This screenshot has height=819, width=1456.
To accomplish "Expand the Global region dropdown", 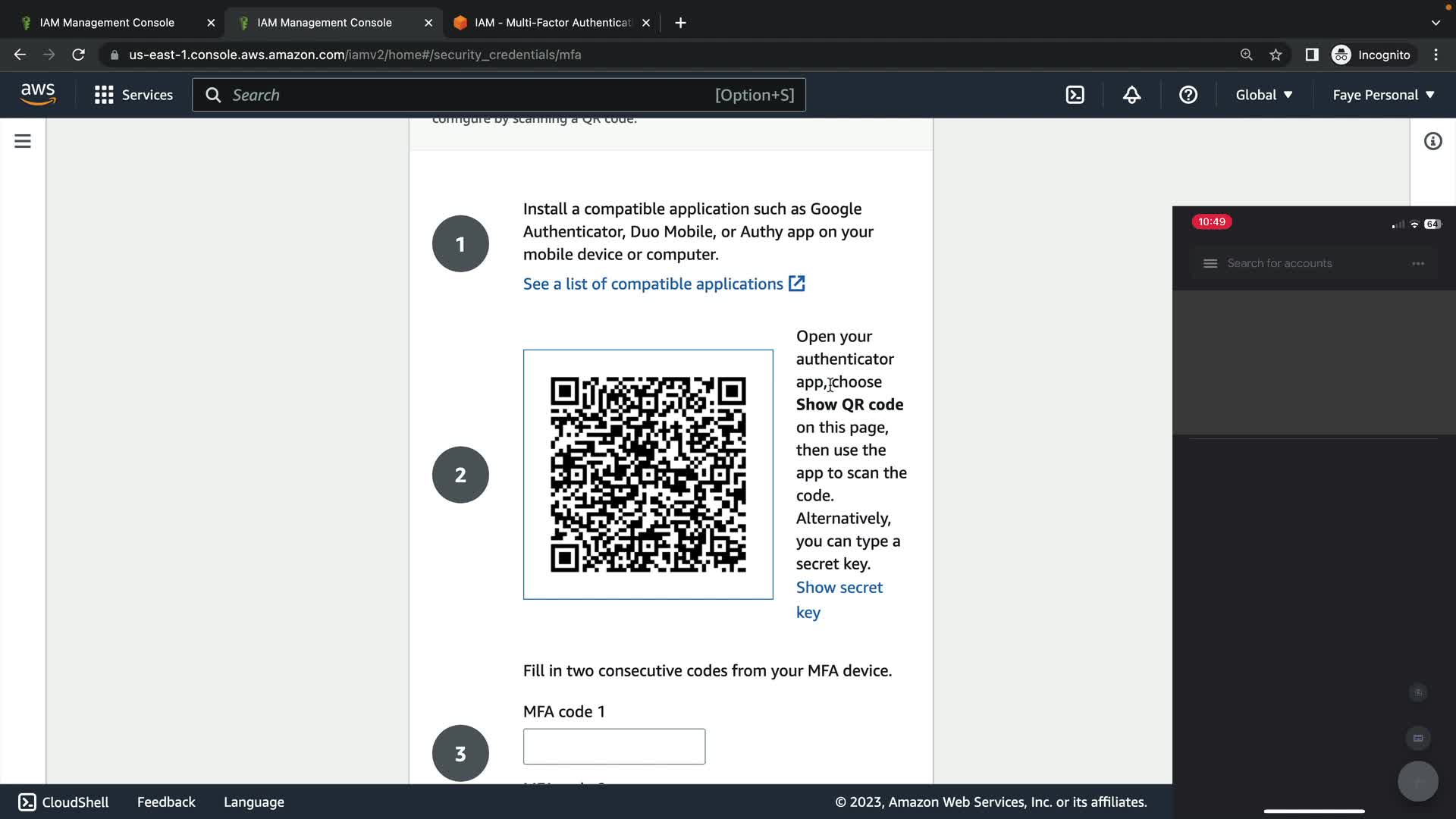I will [1263, 95].
